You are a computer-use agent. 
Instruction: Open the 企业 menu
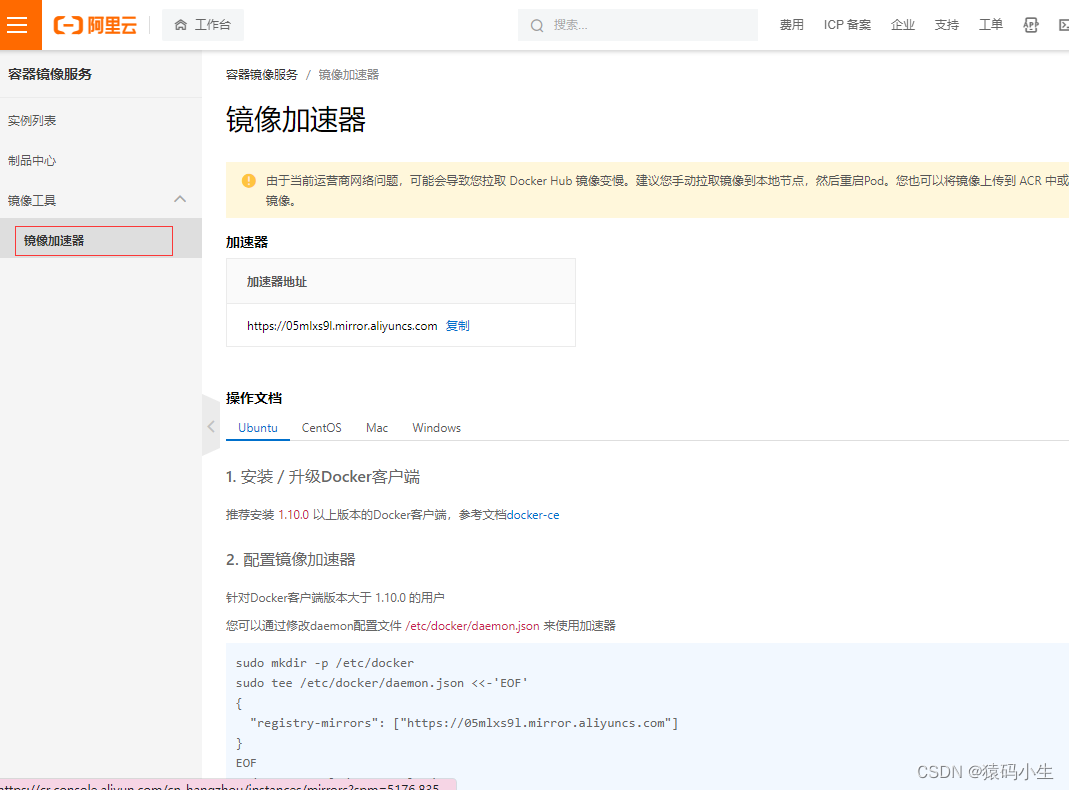point(903,25)
